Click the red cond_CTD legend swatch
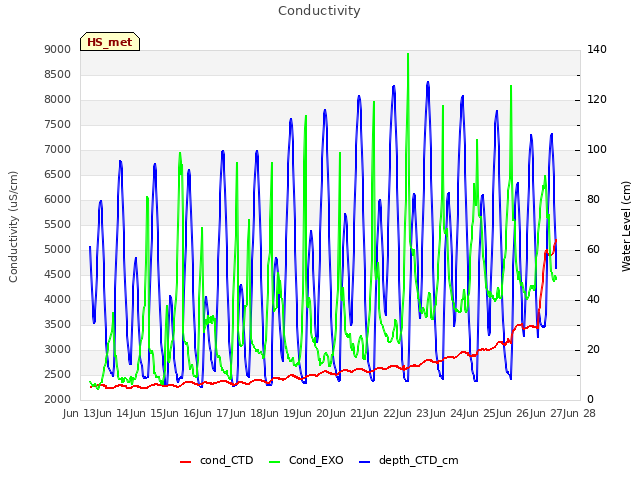Screen dimensions: 640x480 (185, 462)
